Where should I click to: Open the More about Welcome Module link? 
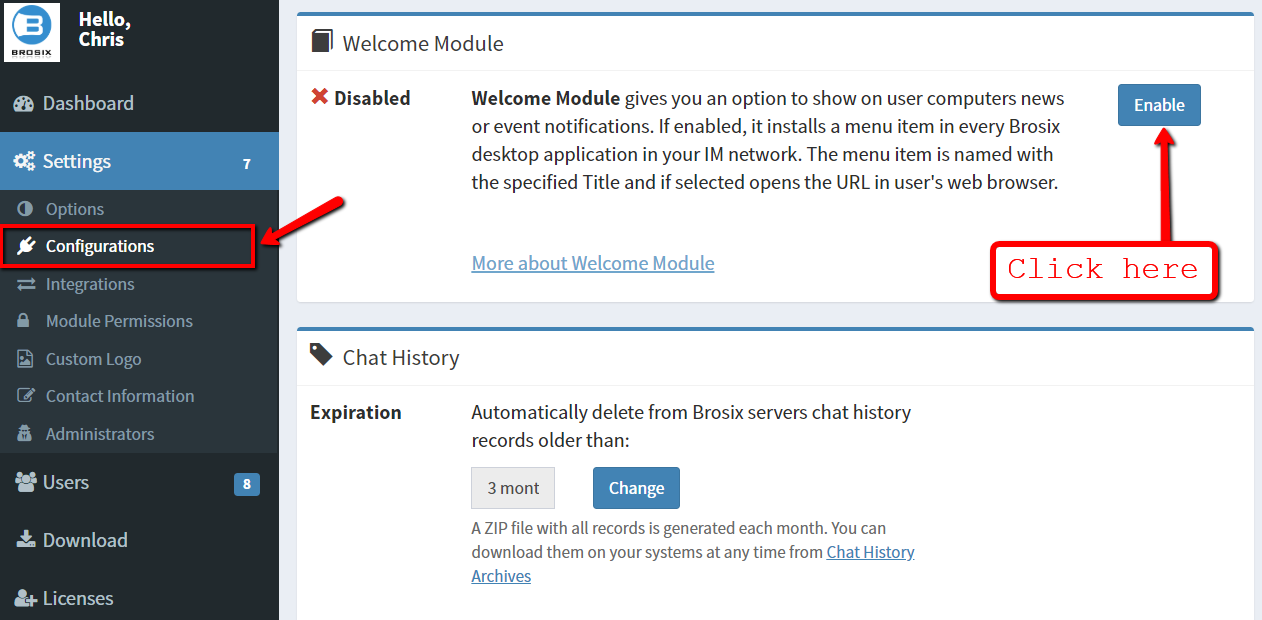[593, 263]
